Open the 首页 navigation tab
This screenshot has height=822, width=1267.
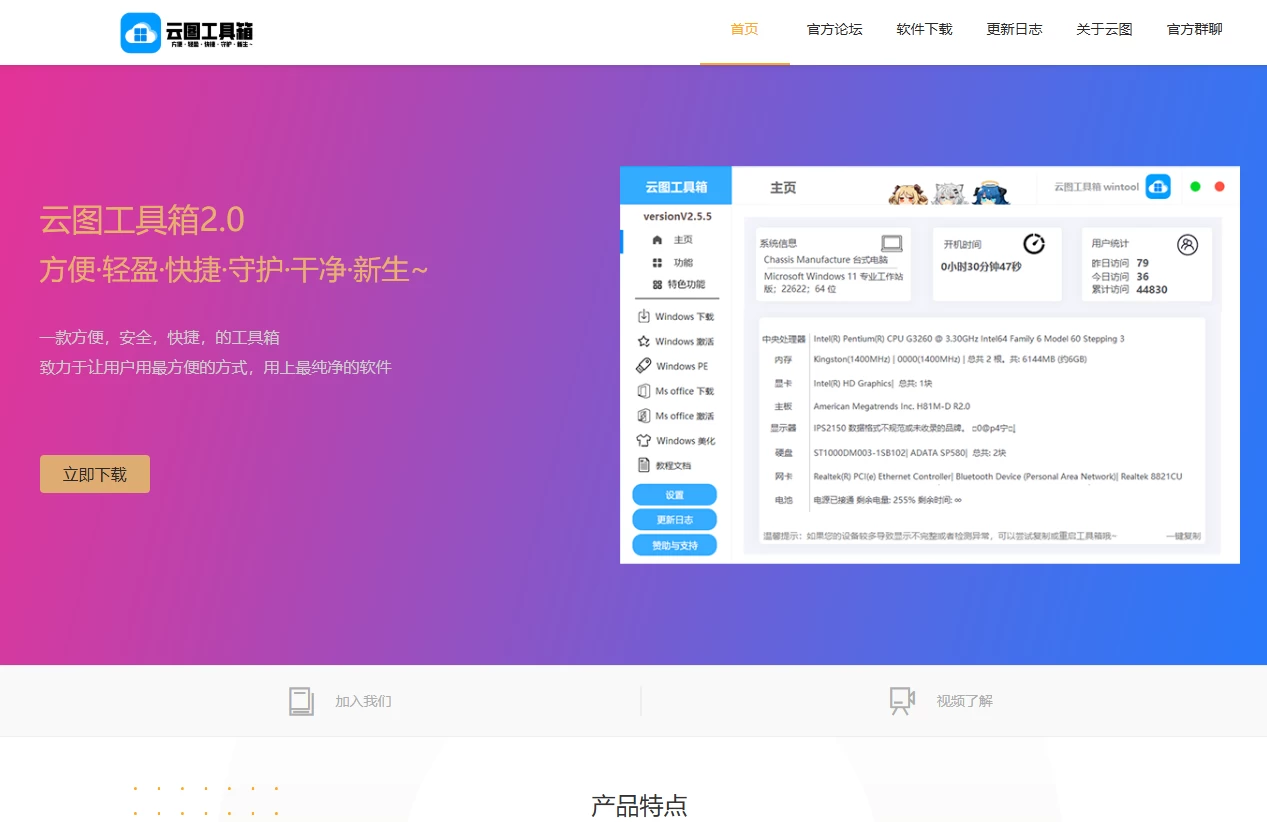744,29
